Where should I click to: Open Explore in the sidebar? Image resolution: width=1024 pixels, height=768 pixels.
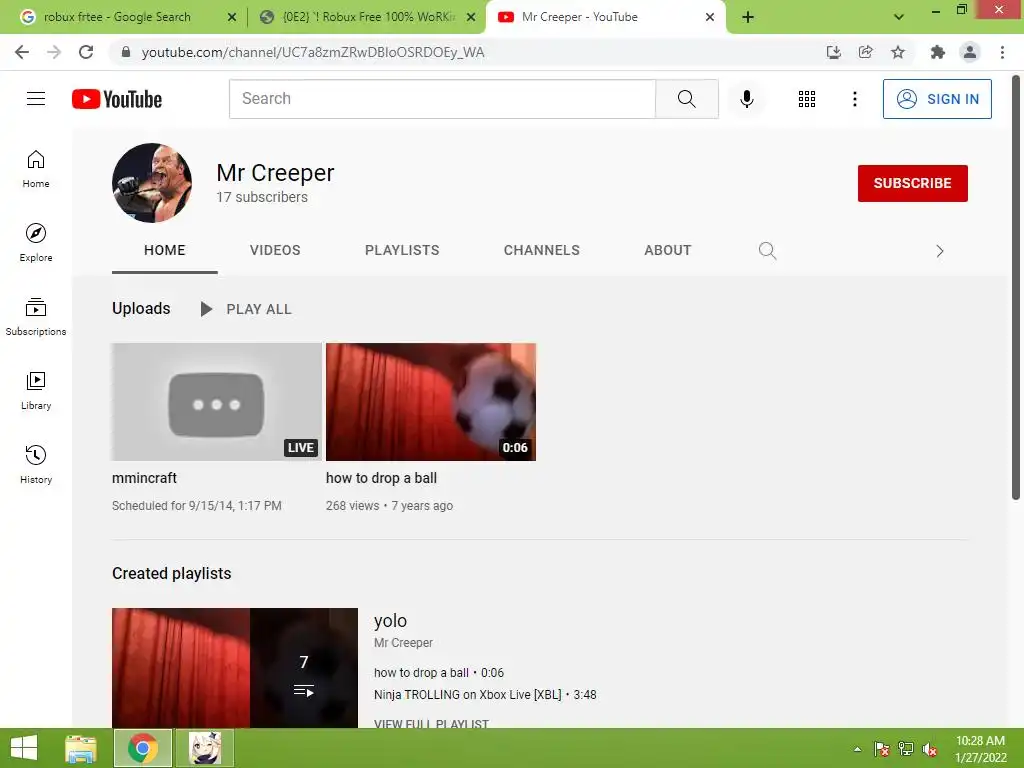(x=36, y=242)
